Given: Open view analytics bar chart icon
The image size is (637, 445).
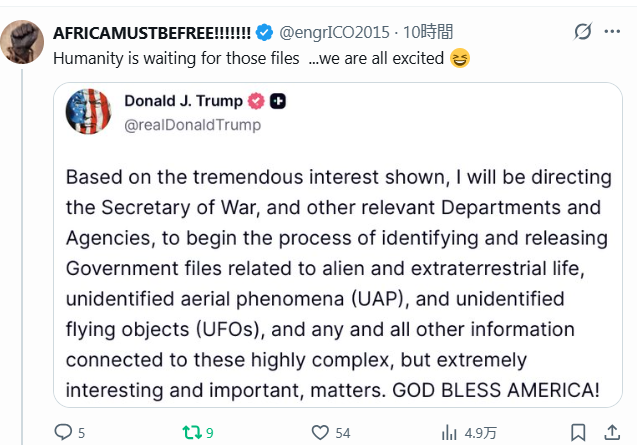Looking at the screenshot, I should coord(449,432).
